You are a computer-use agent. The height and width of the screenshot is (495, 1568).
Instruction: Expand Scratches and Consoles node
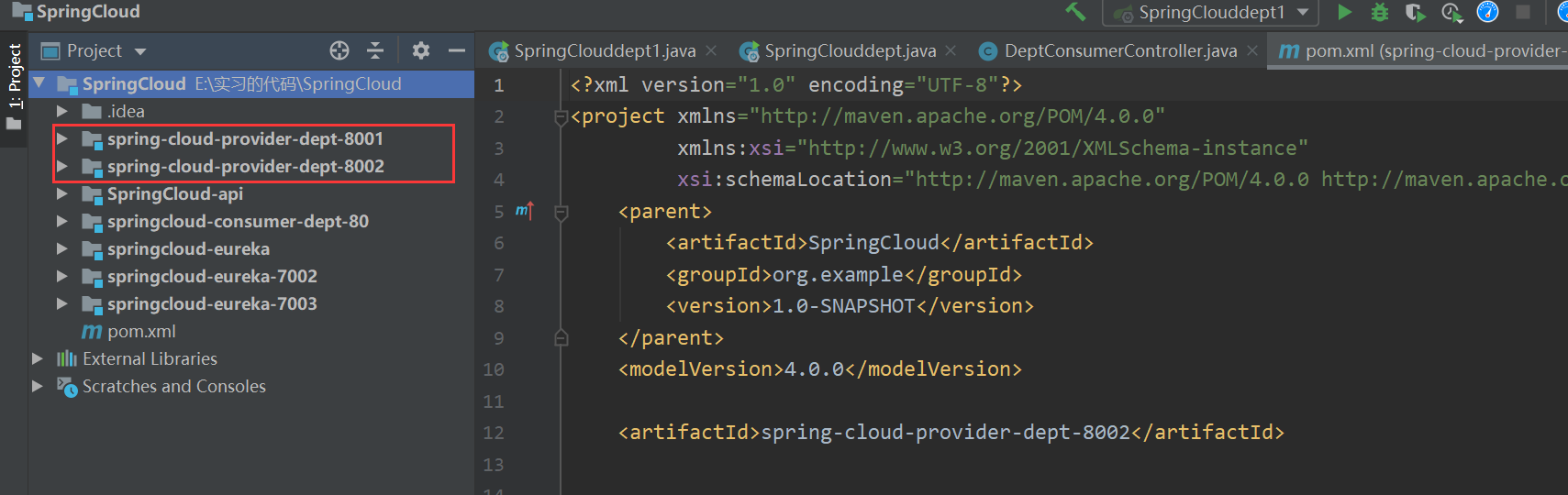click(x=38, y=386)
